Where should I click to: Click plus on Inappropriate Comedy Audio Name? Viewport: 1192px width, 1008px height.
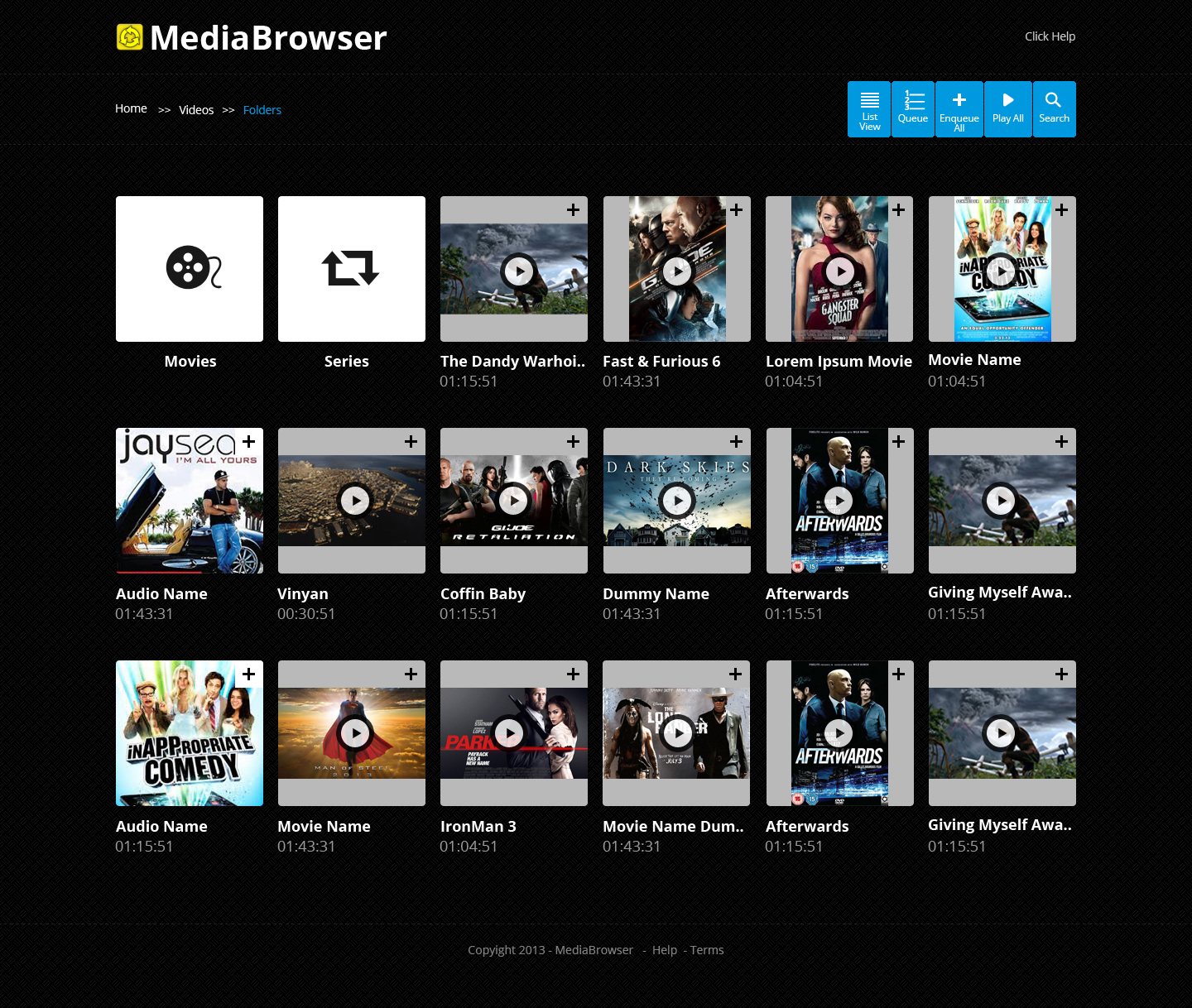click(x=248, y=674)
